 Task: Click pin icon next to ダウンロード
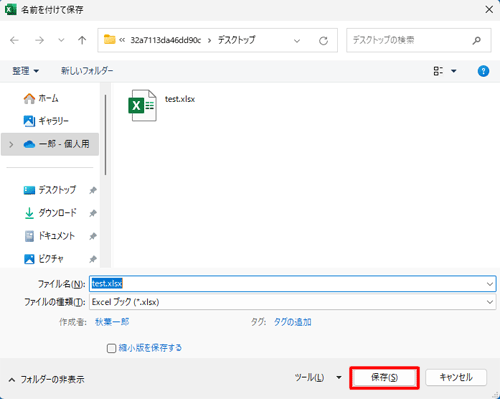click(x=93, y=213)
